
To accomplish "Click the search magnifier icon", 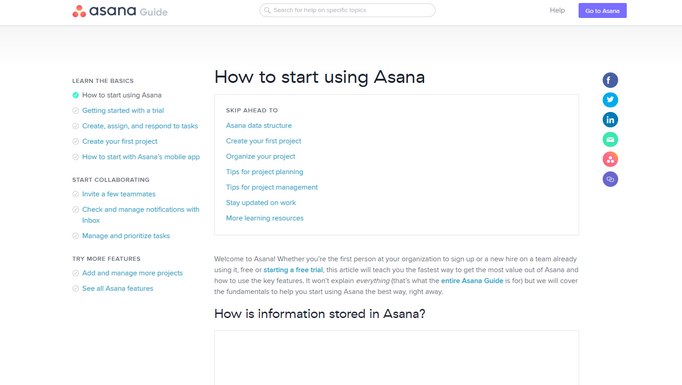I will (x=267, y=10).
